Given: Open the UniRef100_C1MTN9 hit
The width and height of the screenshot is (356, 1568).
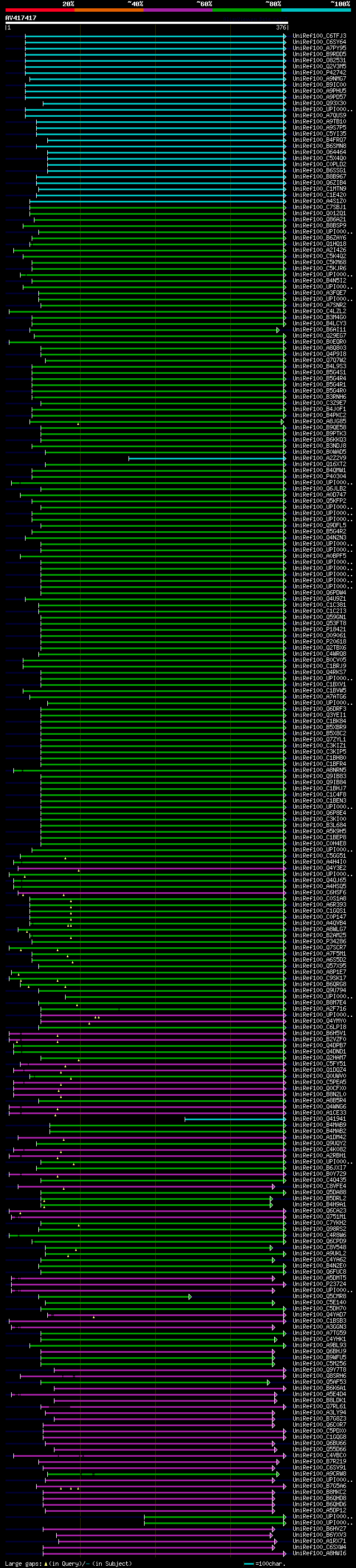Looking at the screenshot, I should click(x=319, y=189).
